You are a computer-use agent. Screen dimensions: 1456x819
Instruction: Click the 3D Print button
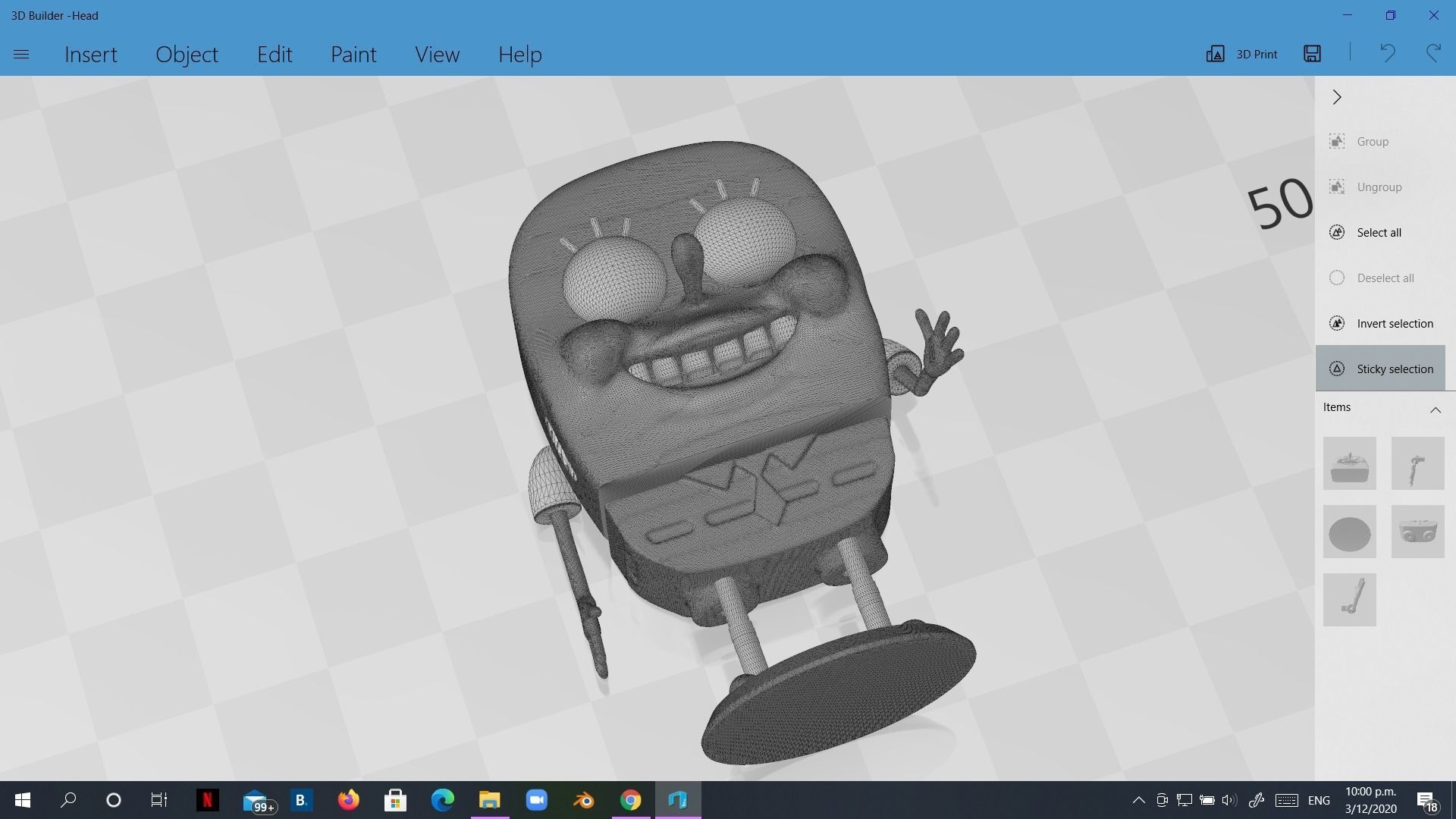[x=1241, y=54]
